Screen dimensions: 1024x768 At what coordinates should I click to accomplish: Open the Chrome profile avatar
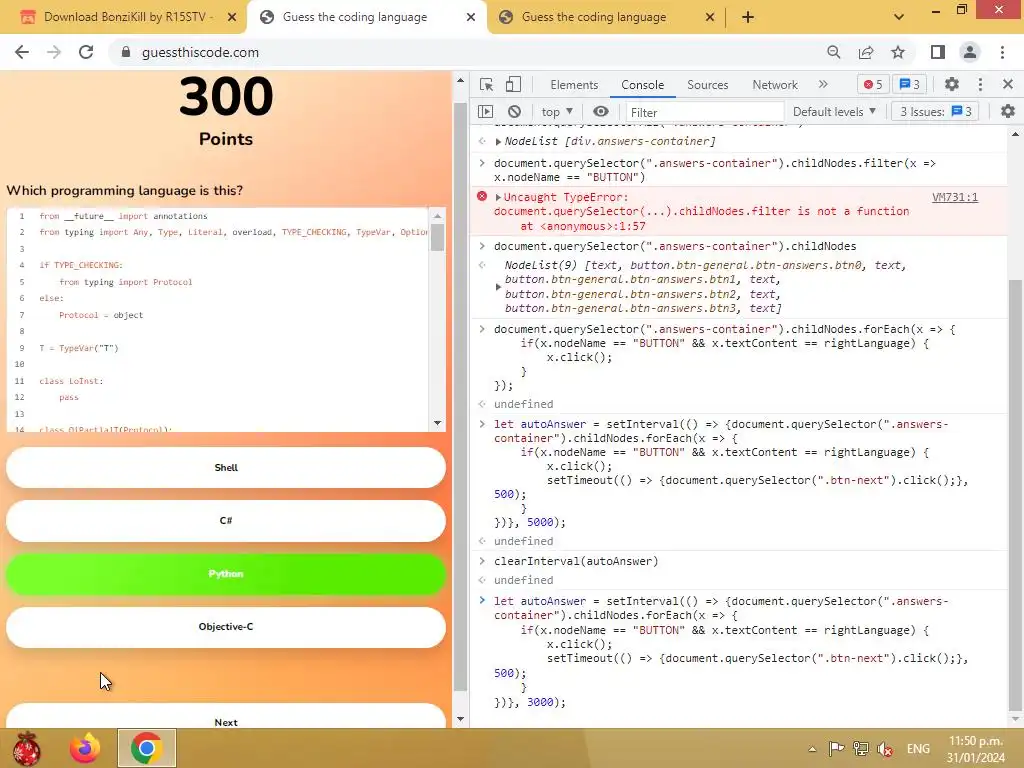[970, 52]
